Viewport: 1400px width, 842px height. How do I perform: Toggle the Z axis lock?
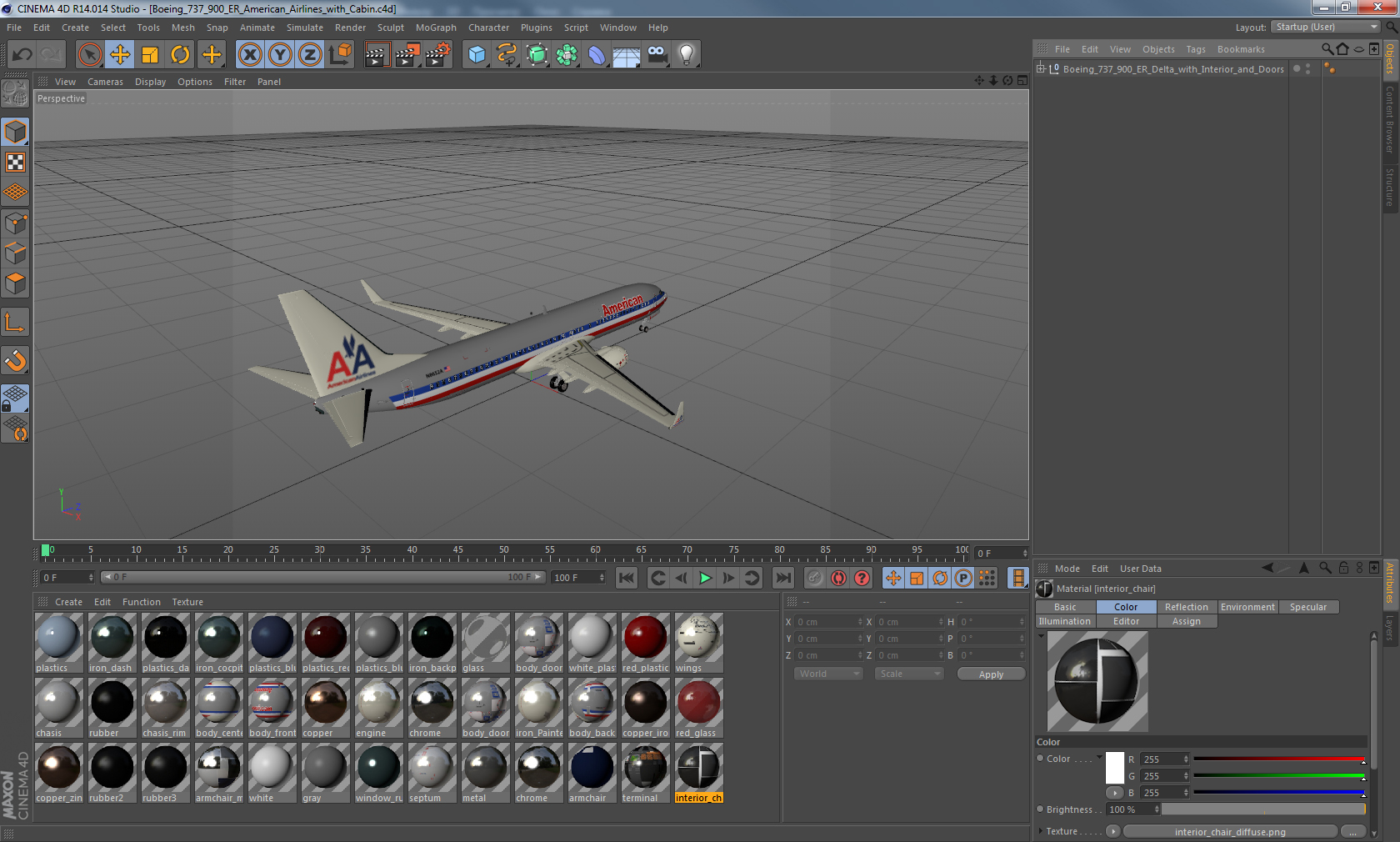click(x=310, y=55)
